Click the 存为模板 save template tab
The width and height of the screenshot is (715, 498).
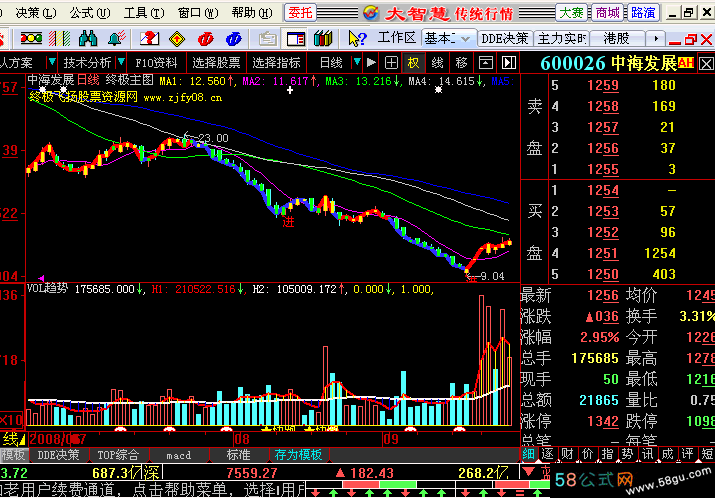pos(298,455)
